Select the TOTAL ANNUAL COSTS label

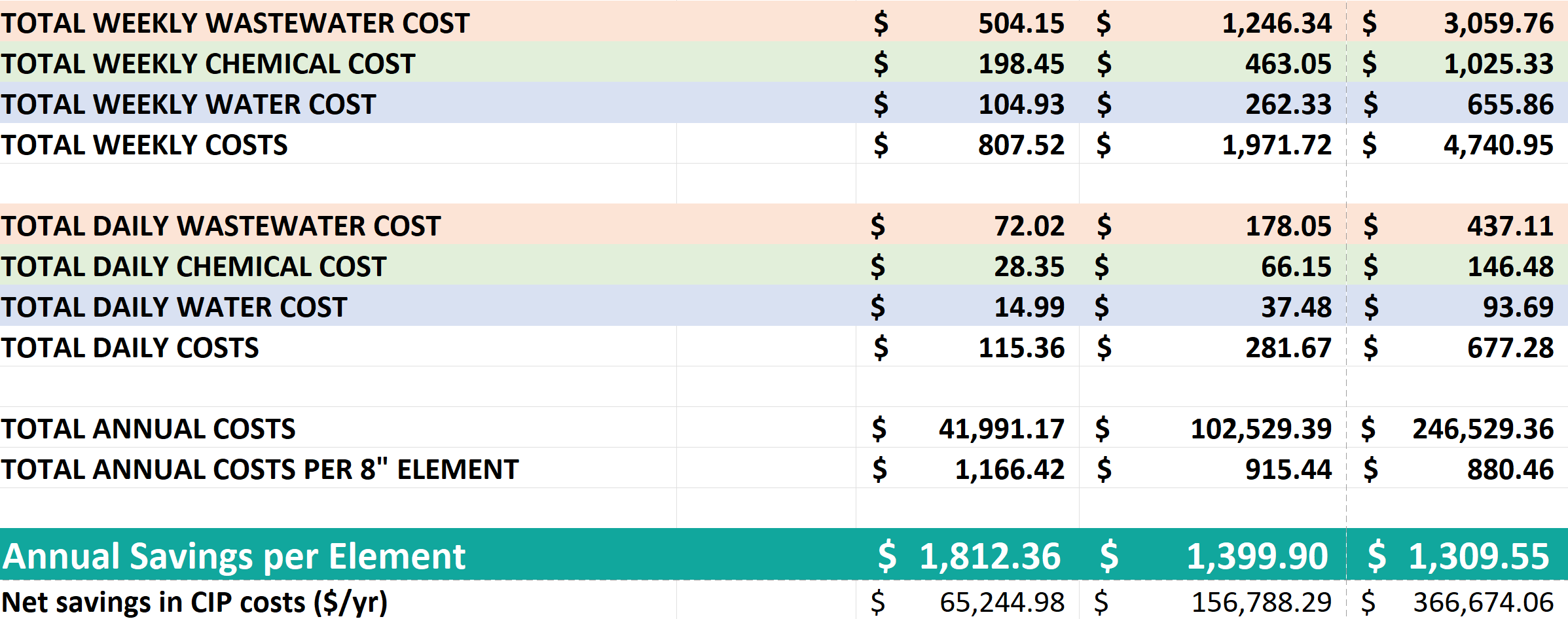(149, 429)
